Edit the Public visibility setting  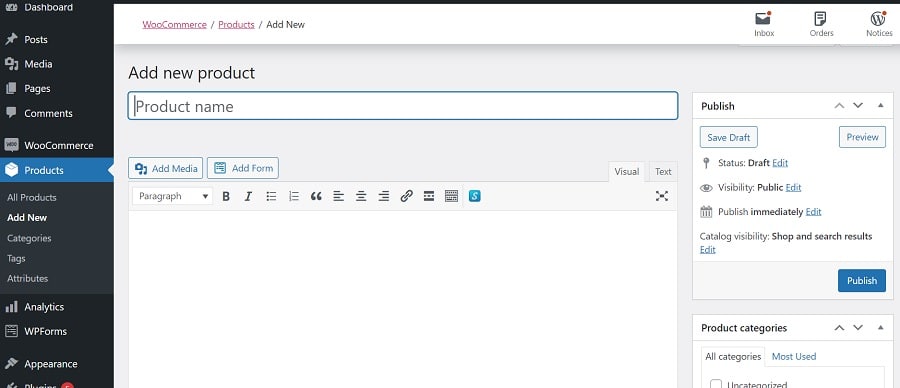pyautogui.click(x=793, y=187)
